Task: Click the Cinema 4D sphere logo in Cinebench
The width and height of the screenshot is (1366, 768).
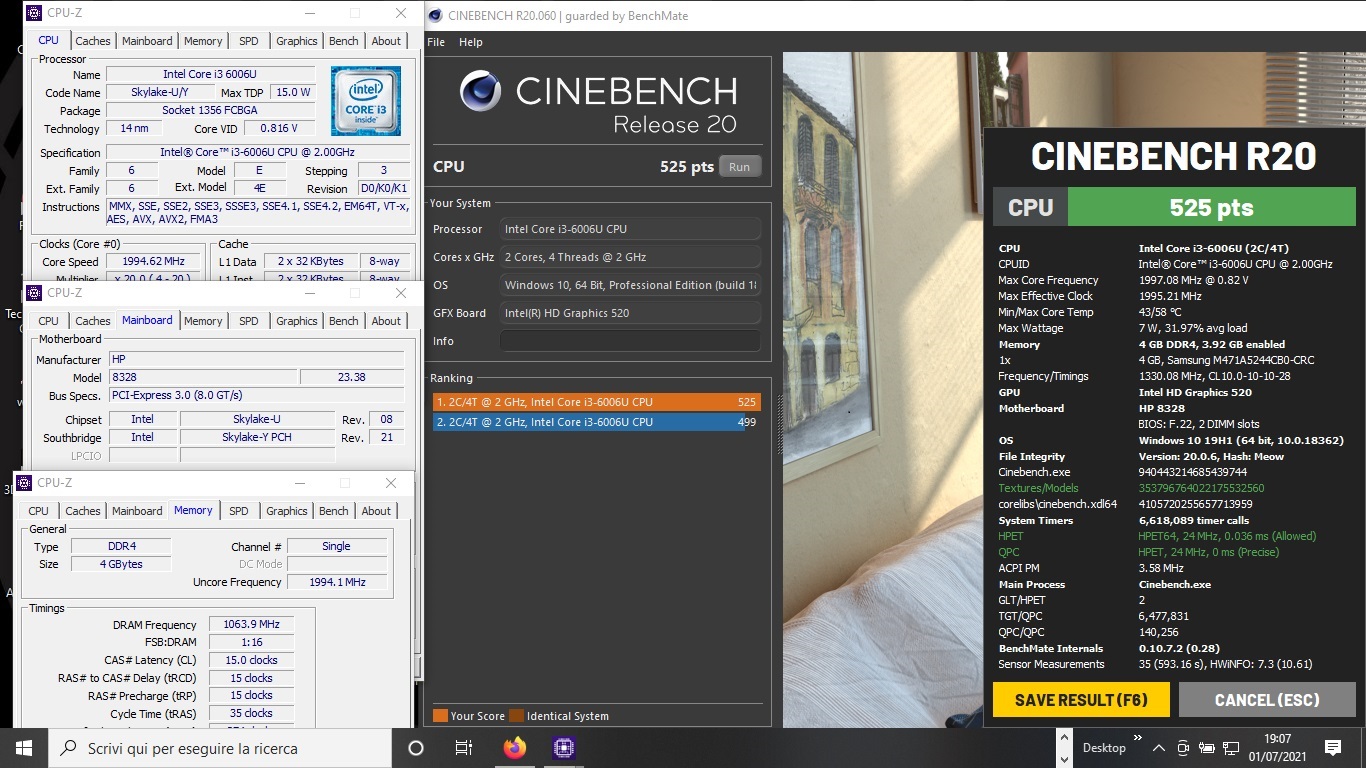Action: tap(481, 92)
